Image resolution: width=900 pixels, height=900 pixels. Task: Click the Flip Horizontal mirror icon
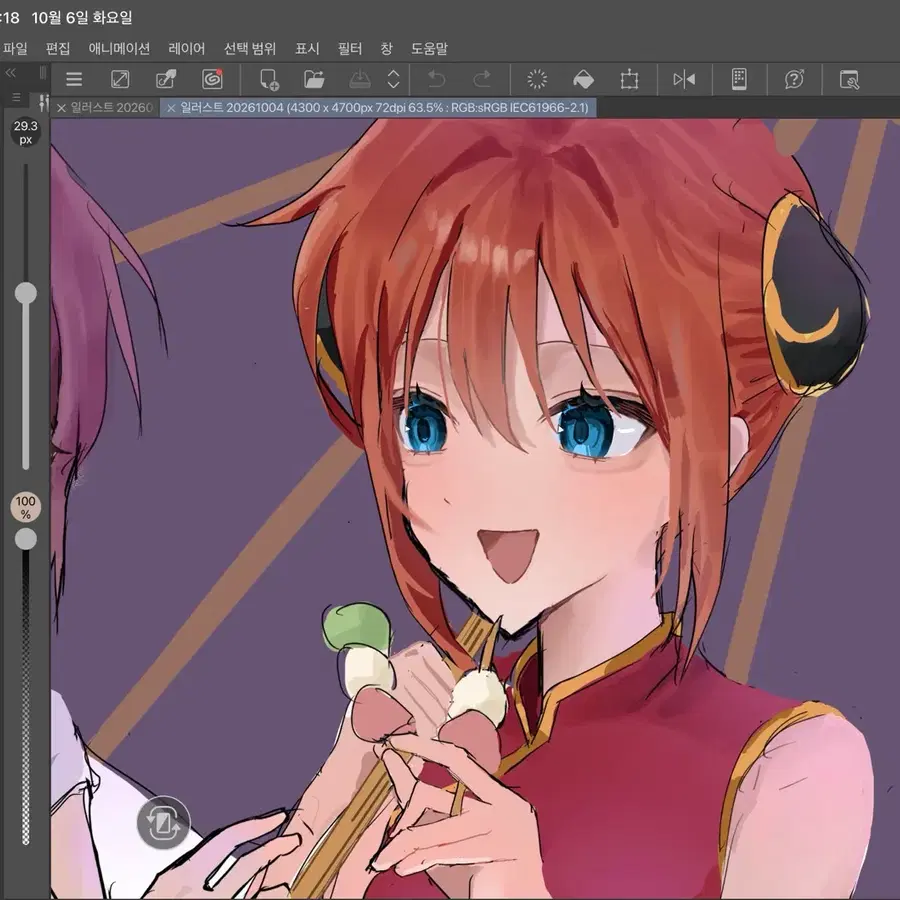click(684, 79)
